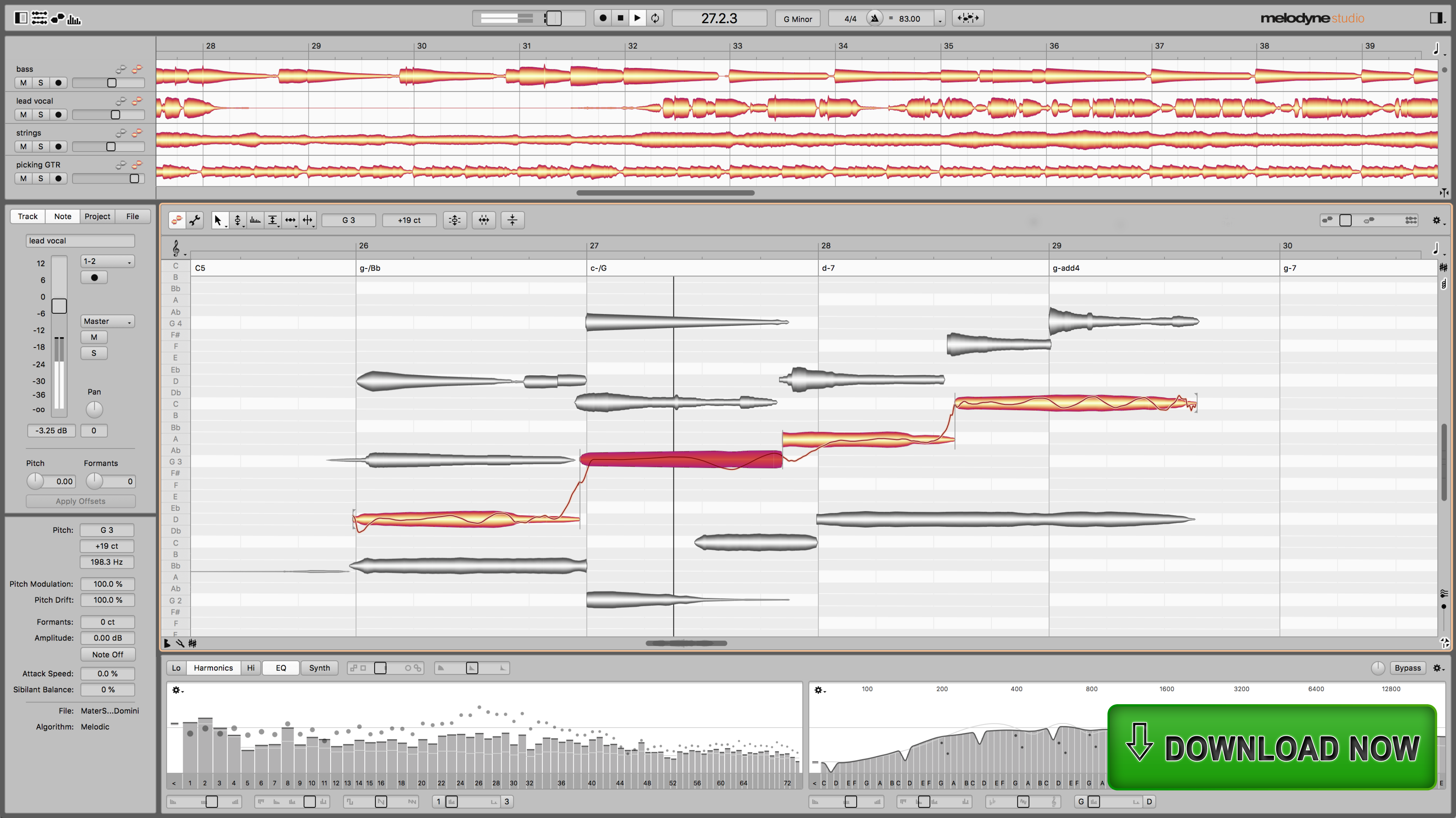
Task: Click the bar 36 marker in the track ruler
Action: [x=1054, y=46]
